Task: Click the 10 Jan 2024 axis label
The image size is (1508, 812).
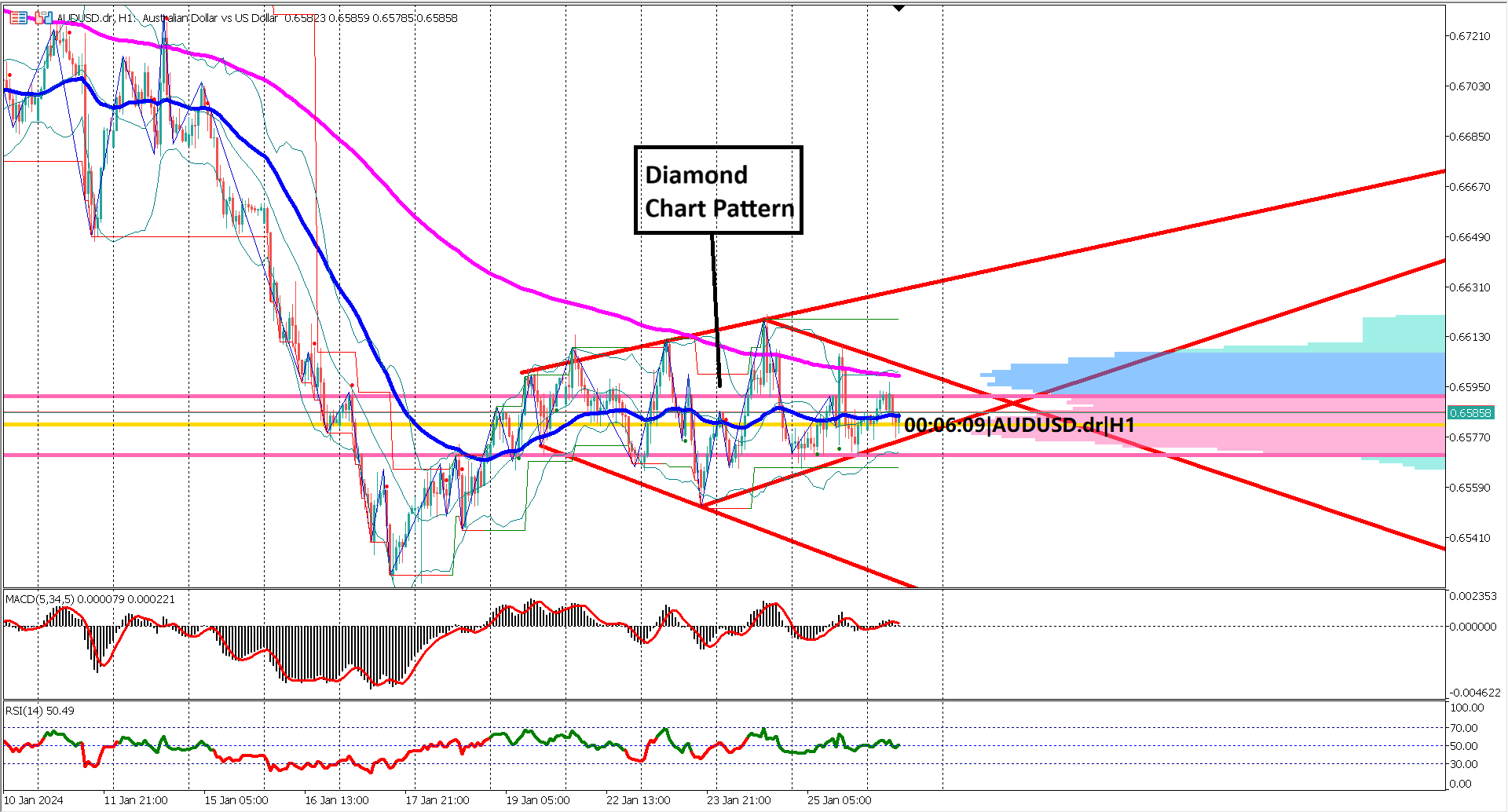Action: pyautogui.click(x=33, y=800)
